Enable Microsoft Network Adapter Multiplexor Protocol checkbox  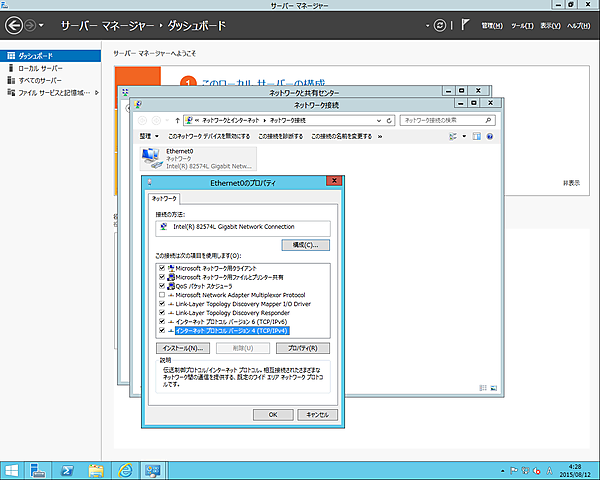tap(162, 295)
